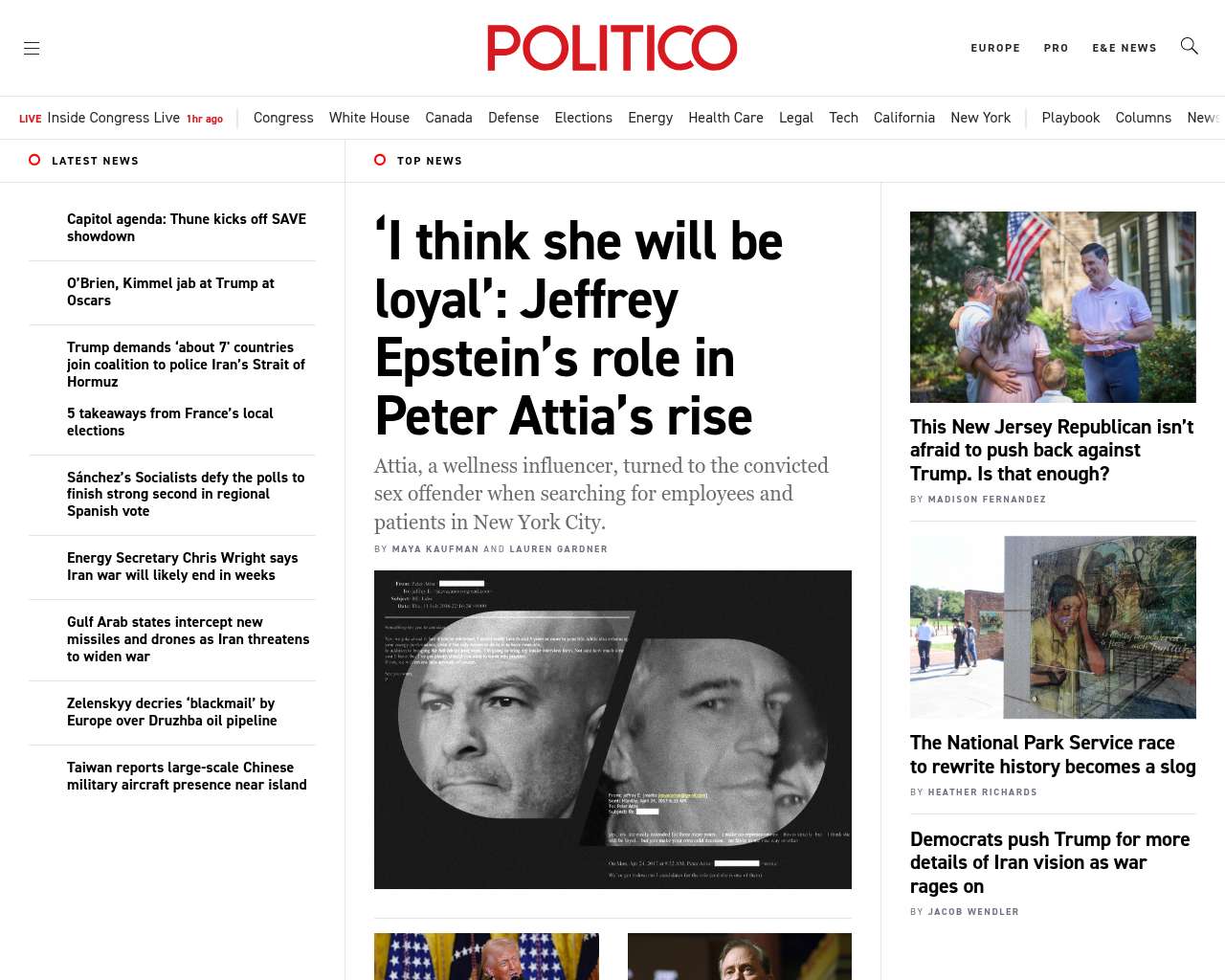Open Jeffrey Epstein Peter Attia headline
Screen dimensions: 1225x980
(578, 328)
